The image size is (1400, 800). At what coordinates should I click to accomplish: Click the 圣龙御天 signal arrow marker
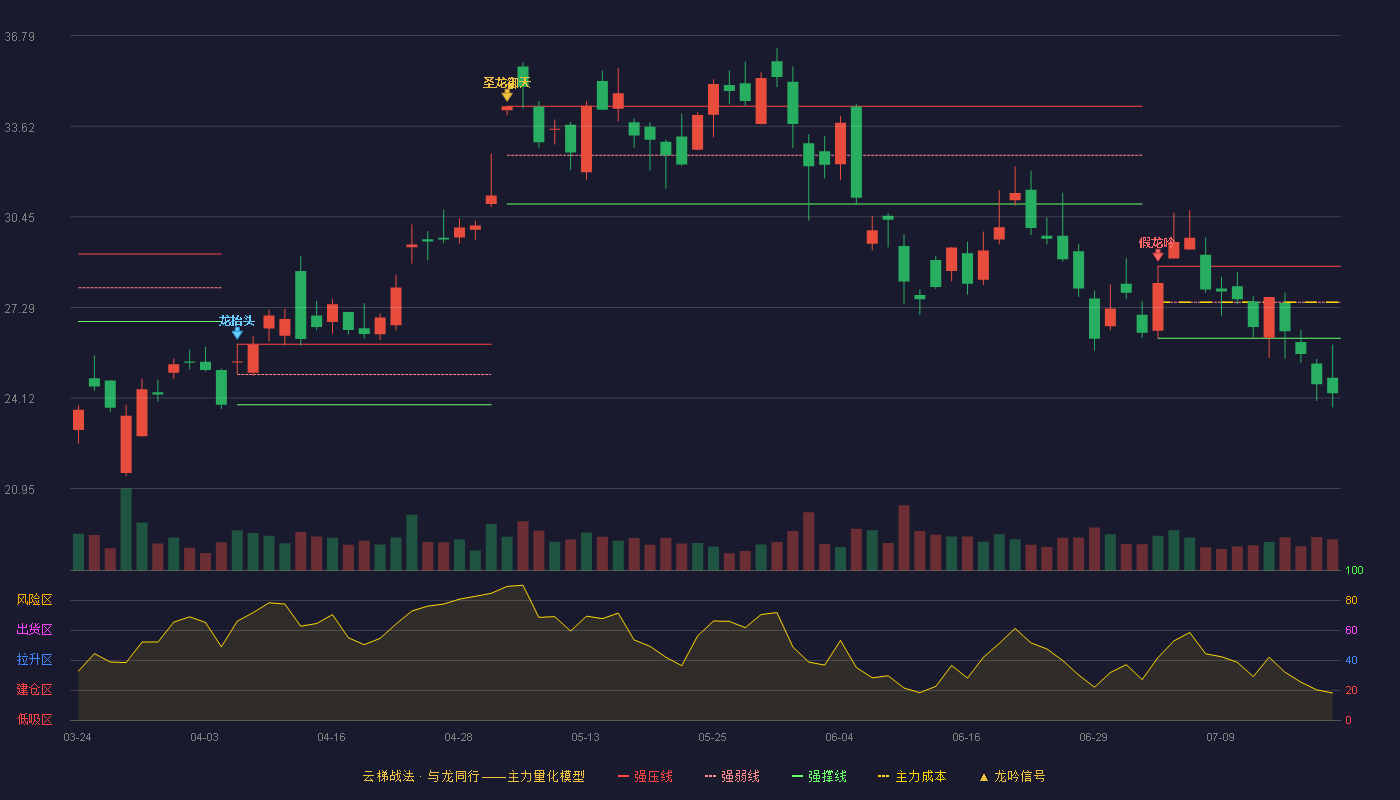pyautogui.click(x=507, y=96)
